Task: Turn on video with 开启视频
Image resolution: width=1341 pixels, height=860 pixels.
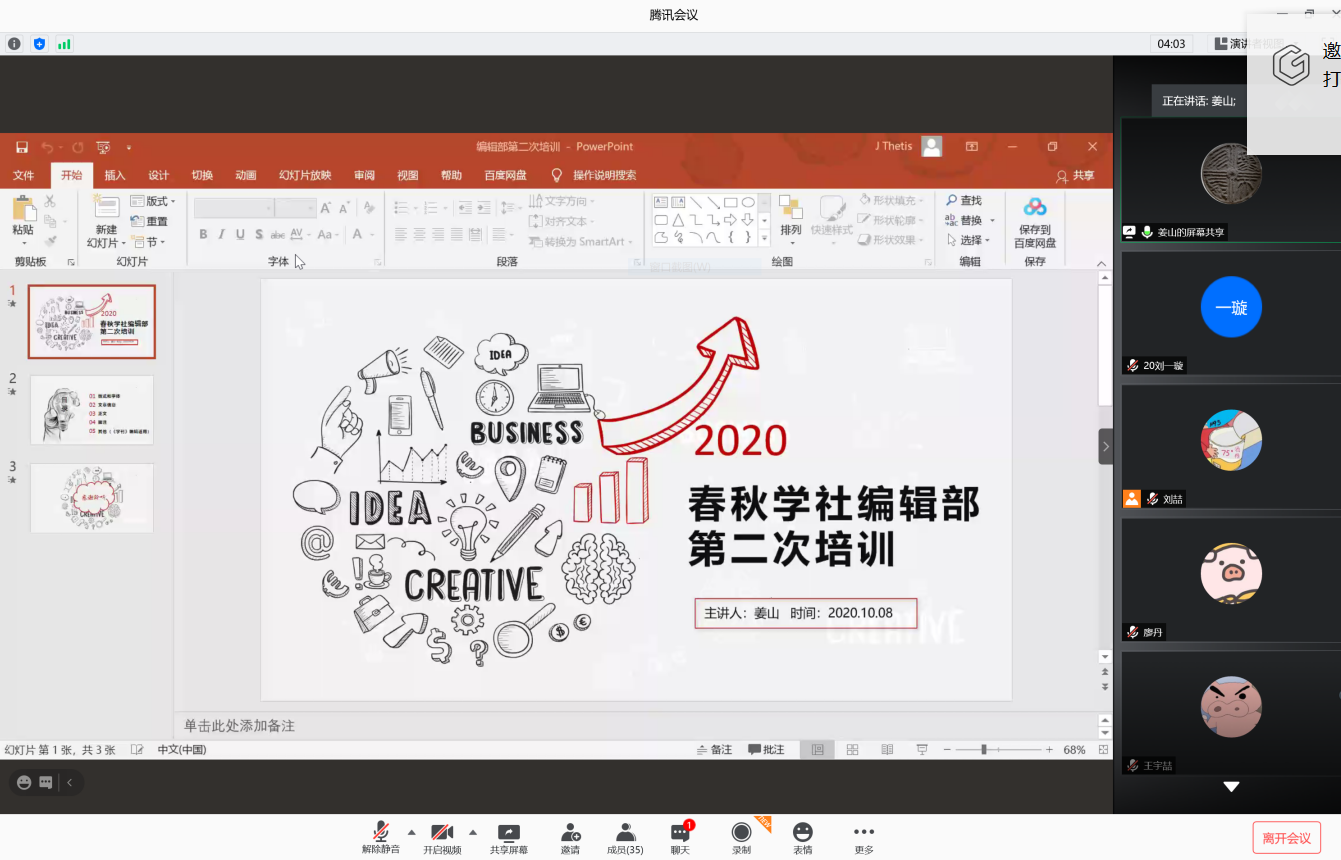Action: coord(442,832)
